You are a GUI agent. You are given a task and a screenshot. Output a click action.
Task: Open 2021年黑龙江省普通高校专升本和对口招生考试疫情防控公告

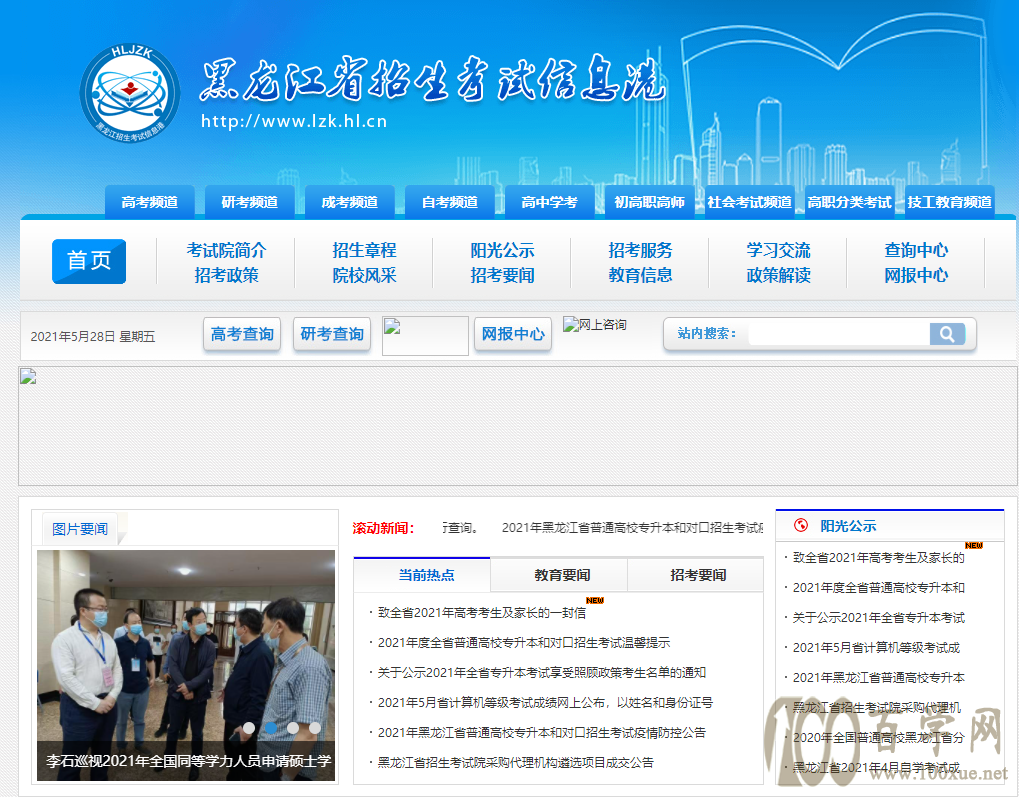541,732
